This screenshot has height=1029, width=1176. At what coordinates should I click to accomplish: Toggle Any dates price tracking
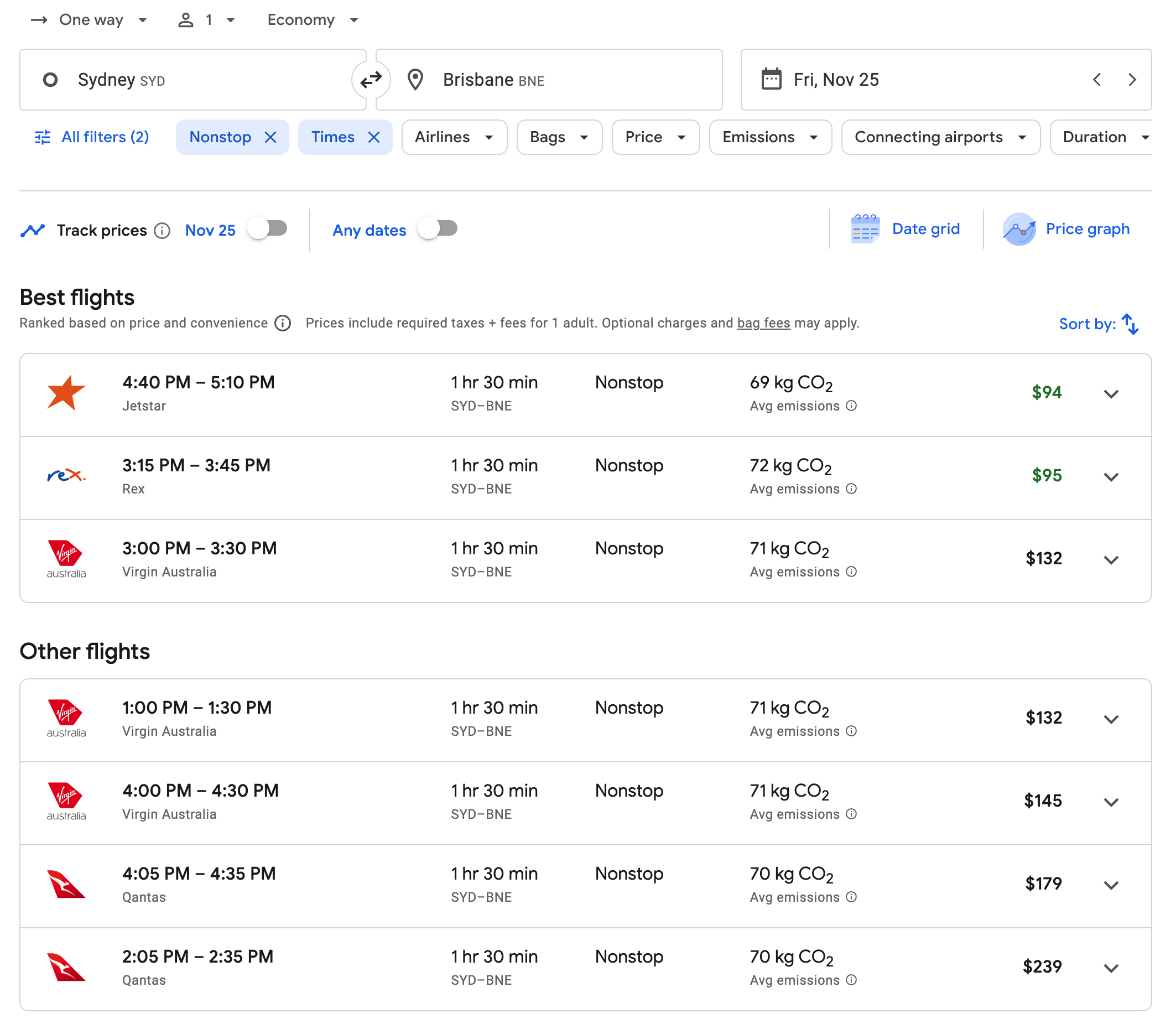(438, 229)
